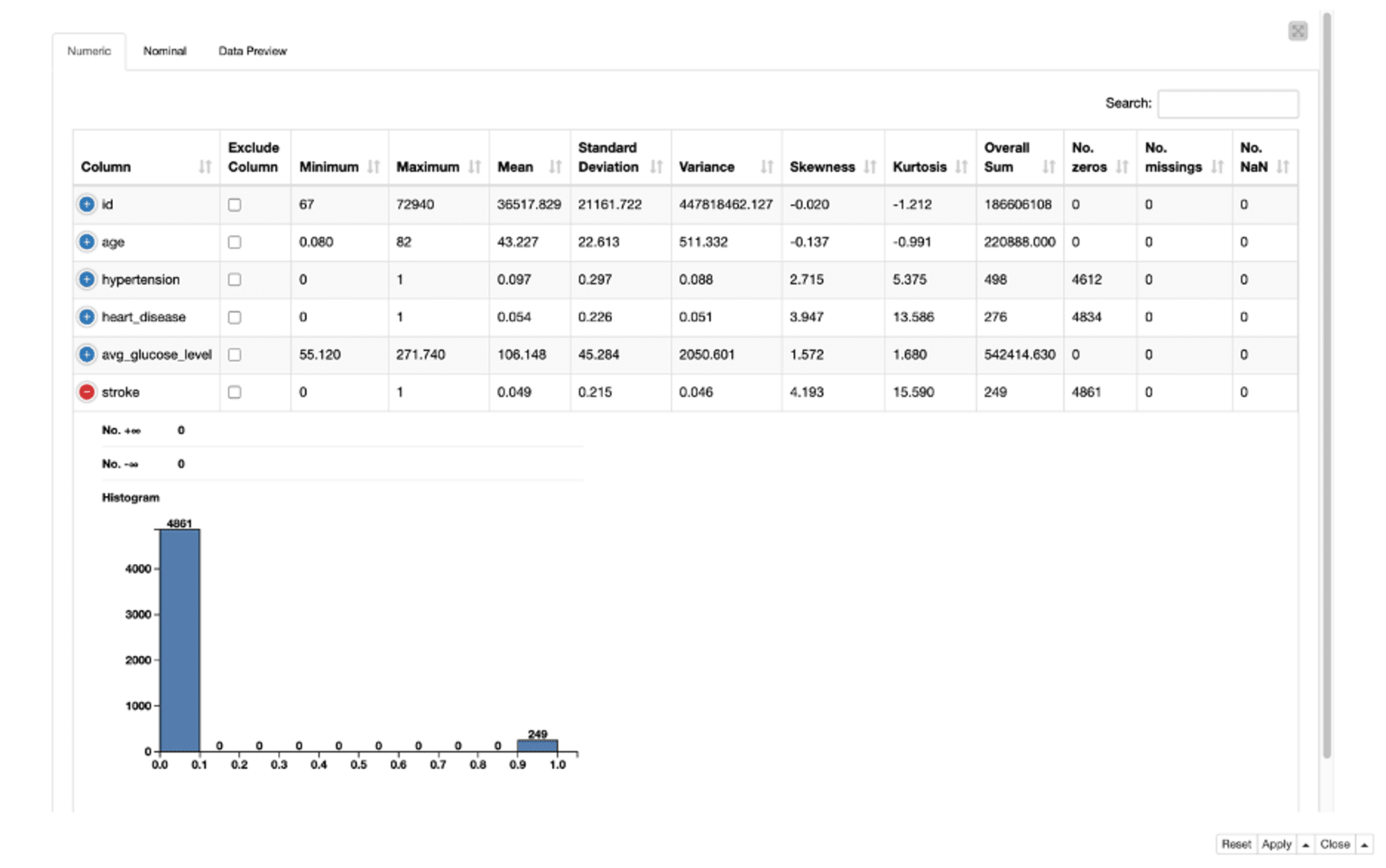Toggle fullscreen with the top-right icon

(1298, 32)
